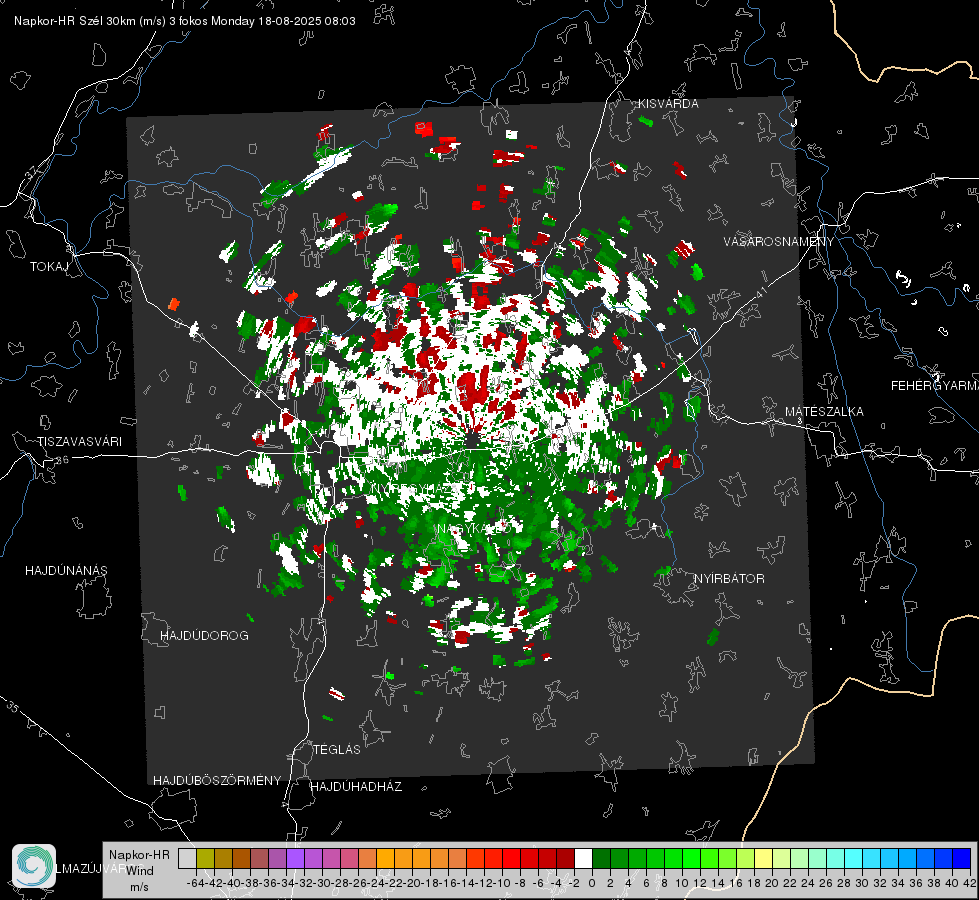Image resolution: width=979 pixels, height=900 pixels.
Task: Pick the deep blue swatch between 40 and 42
Action: 961,859
